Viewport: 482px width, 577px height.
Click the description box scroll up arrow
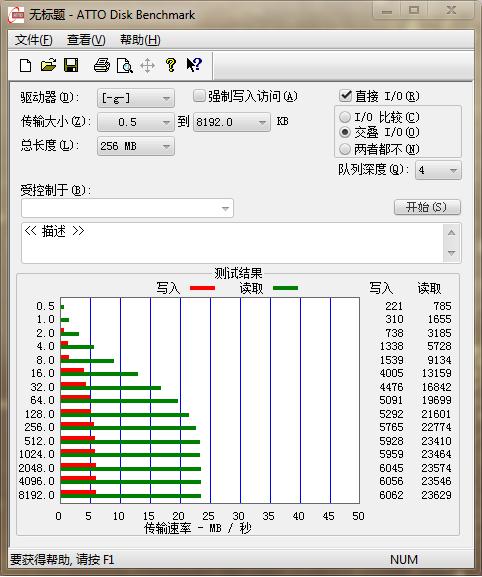click(452, 233)
